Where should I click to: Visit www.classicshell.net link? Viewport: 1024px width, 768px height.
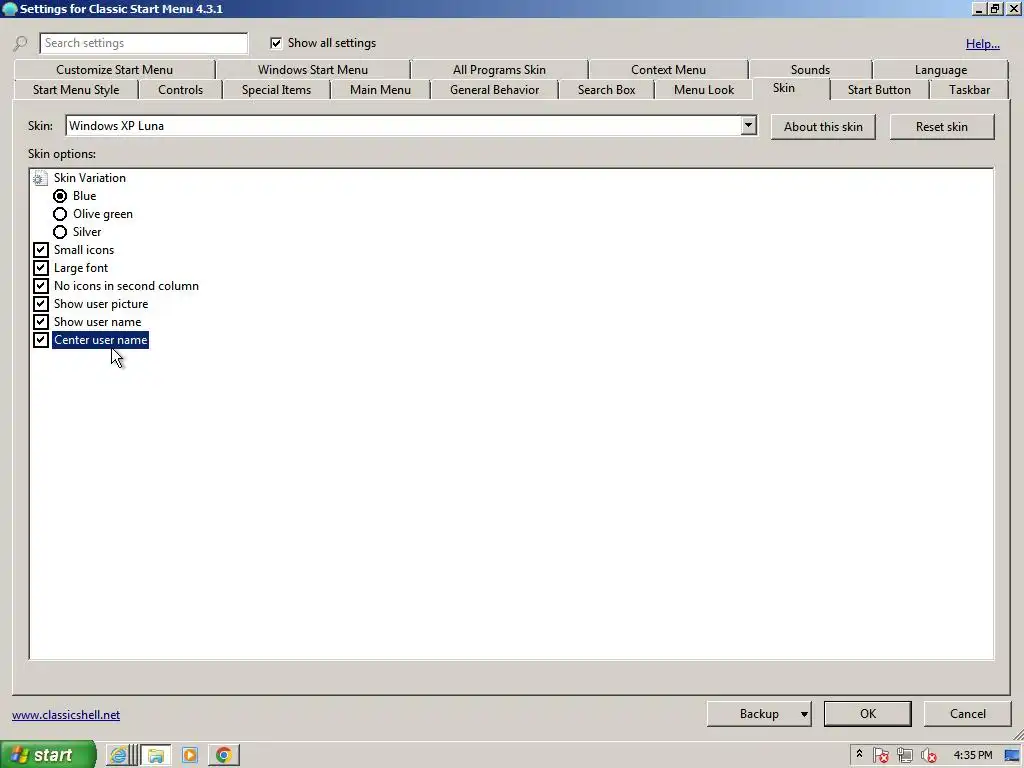pos(66,715)
